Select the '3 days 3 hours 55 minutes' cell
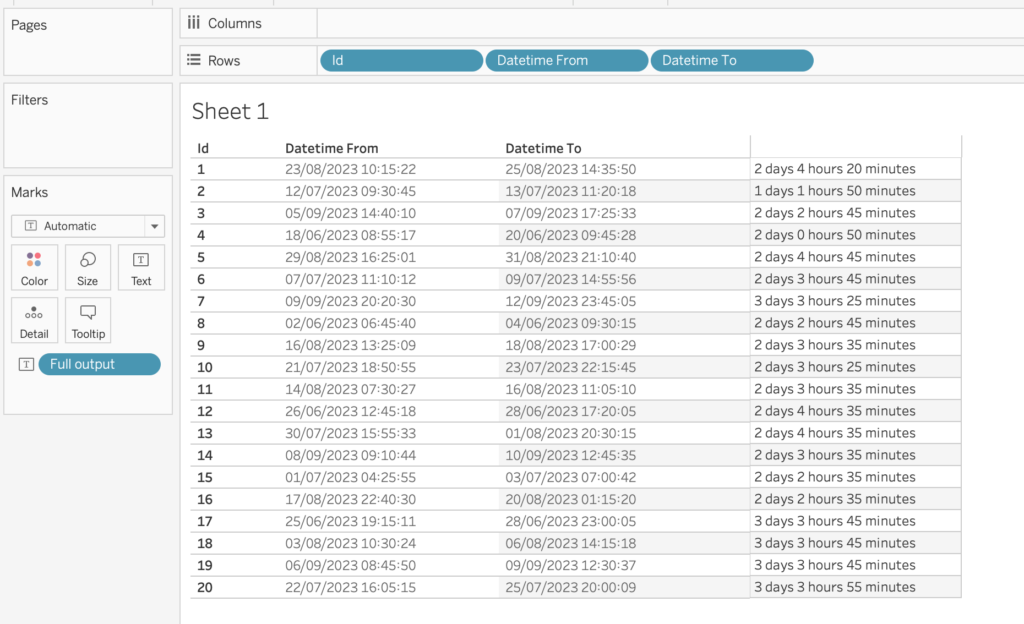The height and width of the screenshot is (624, 1024). click(834, 587)
